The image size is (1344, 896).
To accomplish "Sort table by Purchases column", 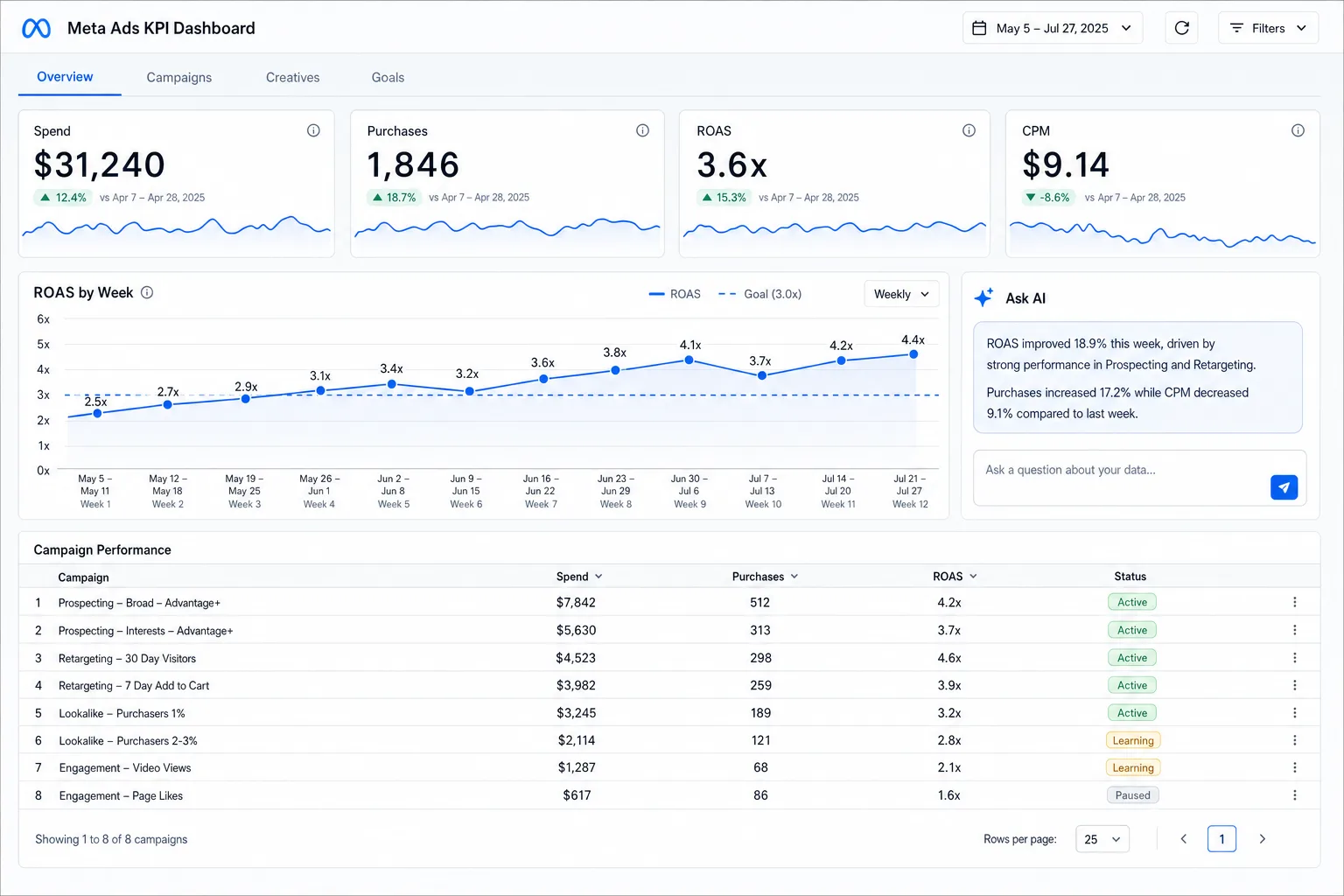I will tap(766, 577).
